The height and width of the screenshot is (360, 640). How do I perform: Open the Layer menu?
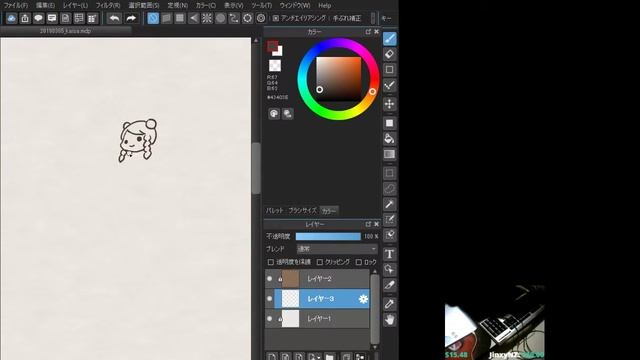[x=75, y=6]
